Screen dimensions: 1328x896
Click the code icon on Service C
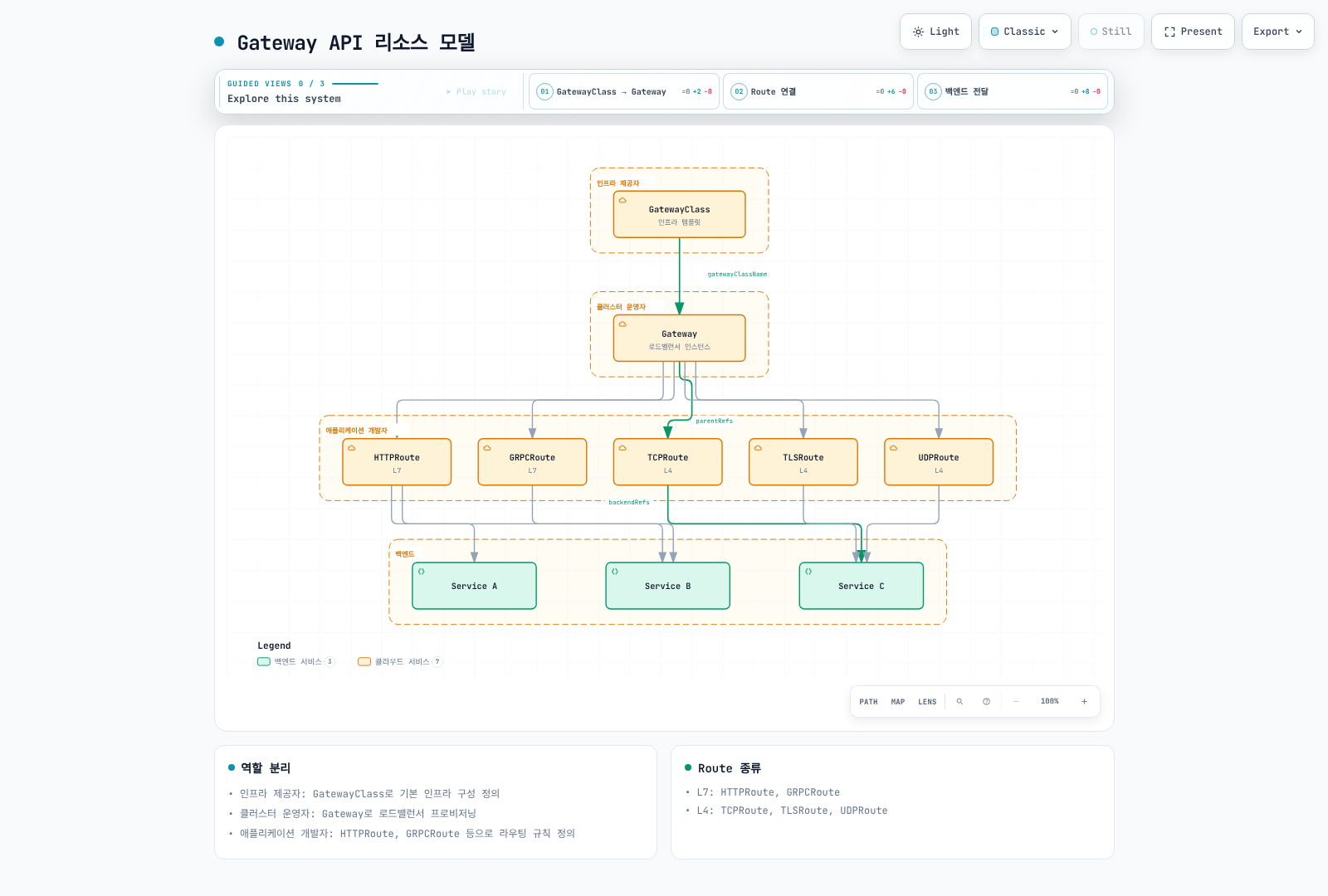808,572
